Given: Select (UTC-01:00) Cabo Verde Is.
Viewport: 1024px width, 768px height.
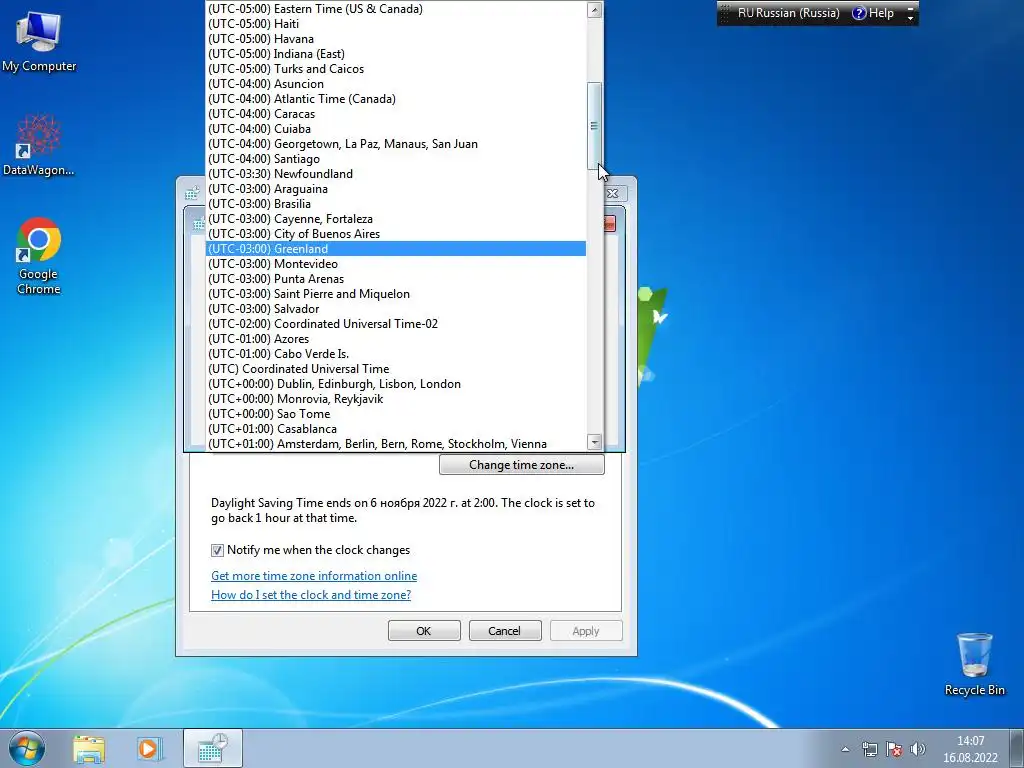Looking at the screenshot, I should click(396, 355).
